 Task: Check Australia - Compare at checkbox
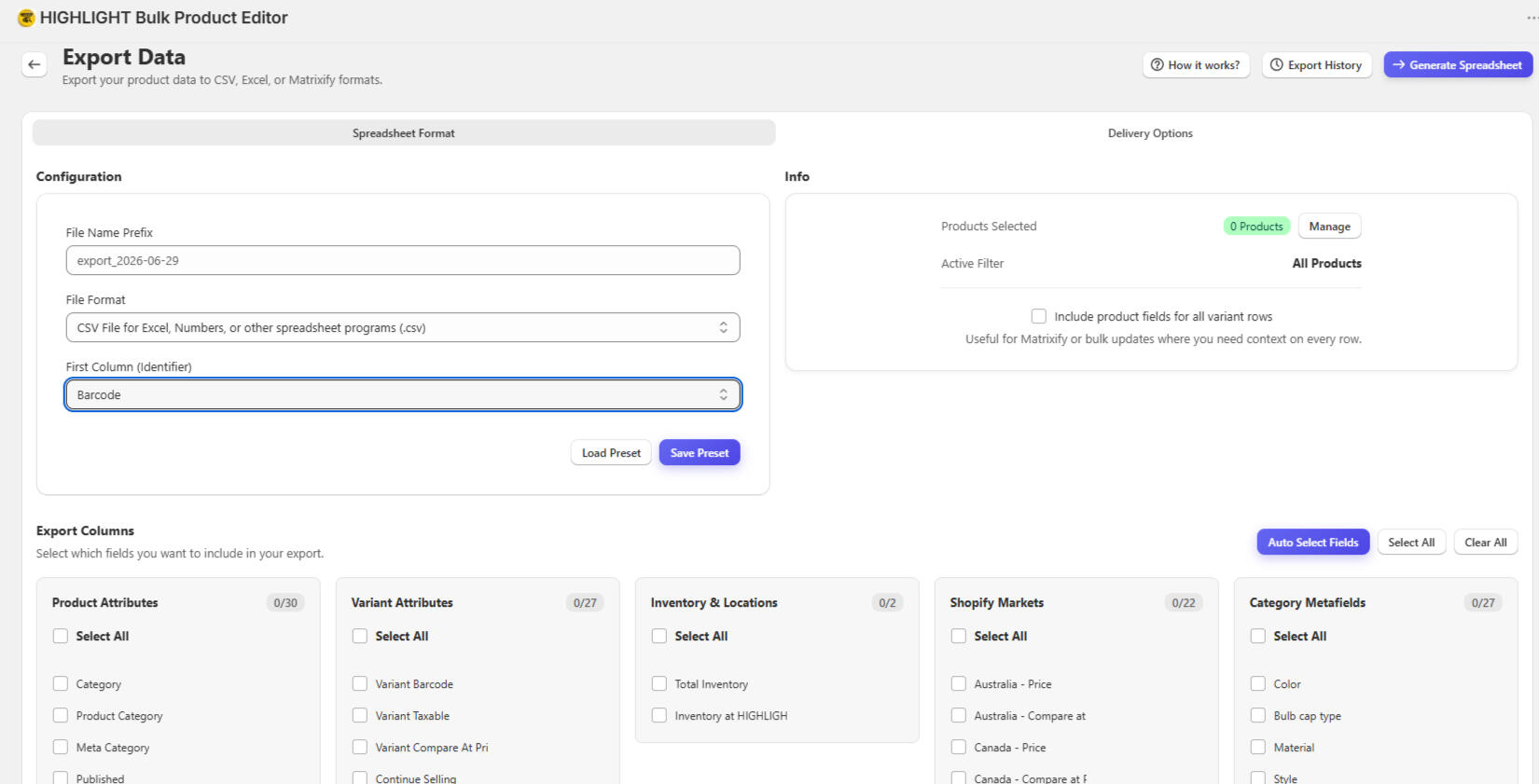pyautogui.click(x=959, y=715)
